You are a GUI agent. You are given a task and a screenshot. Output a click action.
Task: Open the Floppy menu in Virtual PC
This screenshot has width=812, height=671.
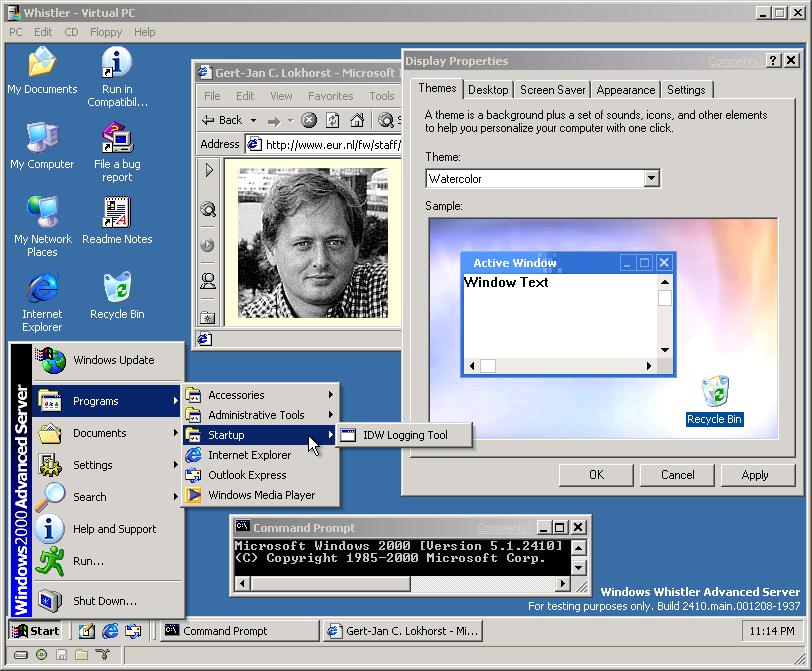pyautogui.click(x=106, y=32)
